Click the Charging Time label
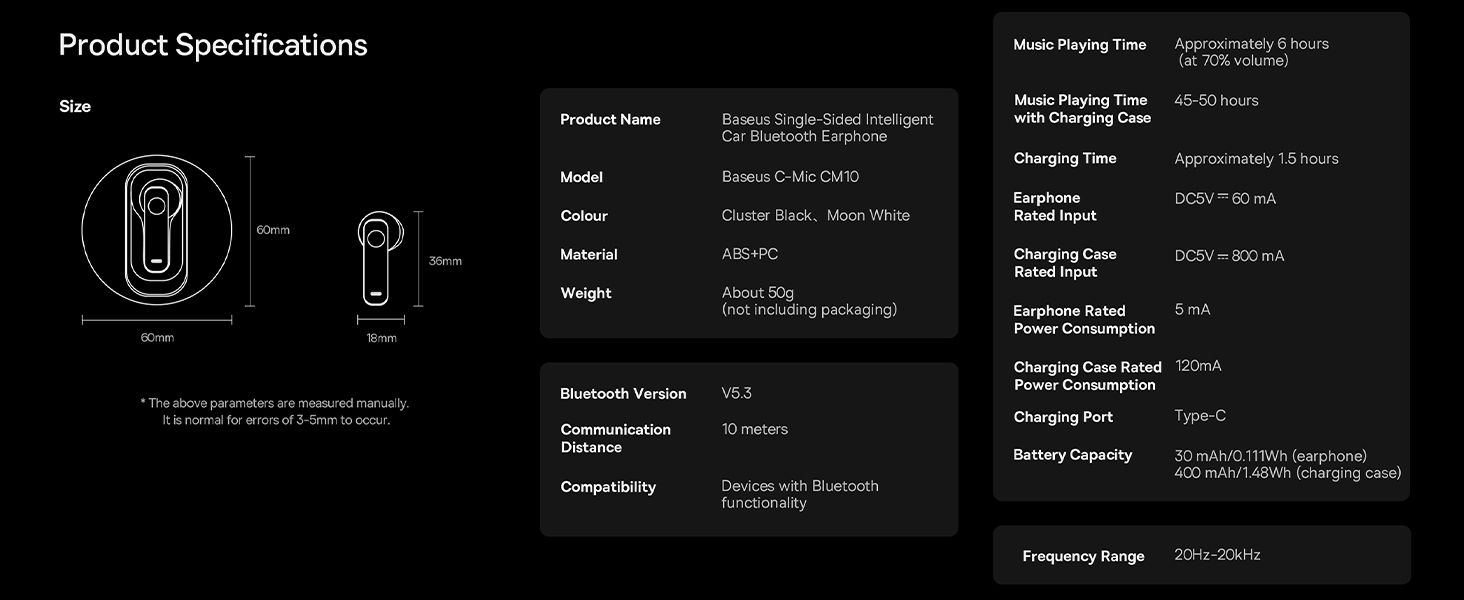This screenshot has width=1464, height=600. [1065, 158]
